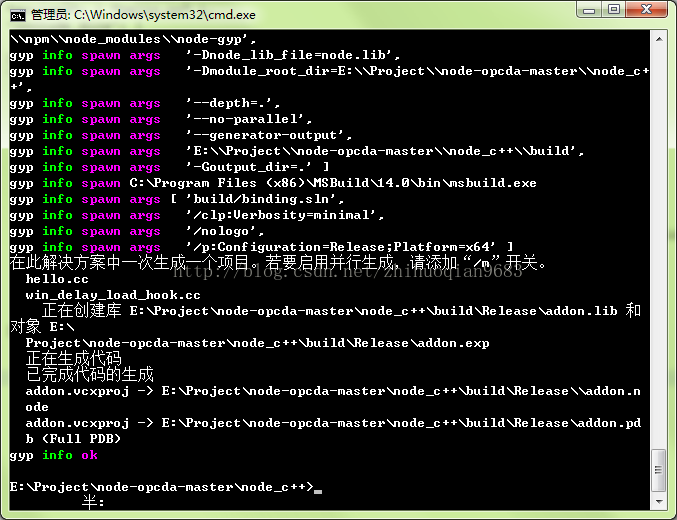This screenshot has height=520, width=677.
Task: Click 'hello.cc' in the build output
Action: (x=57, y=279)
